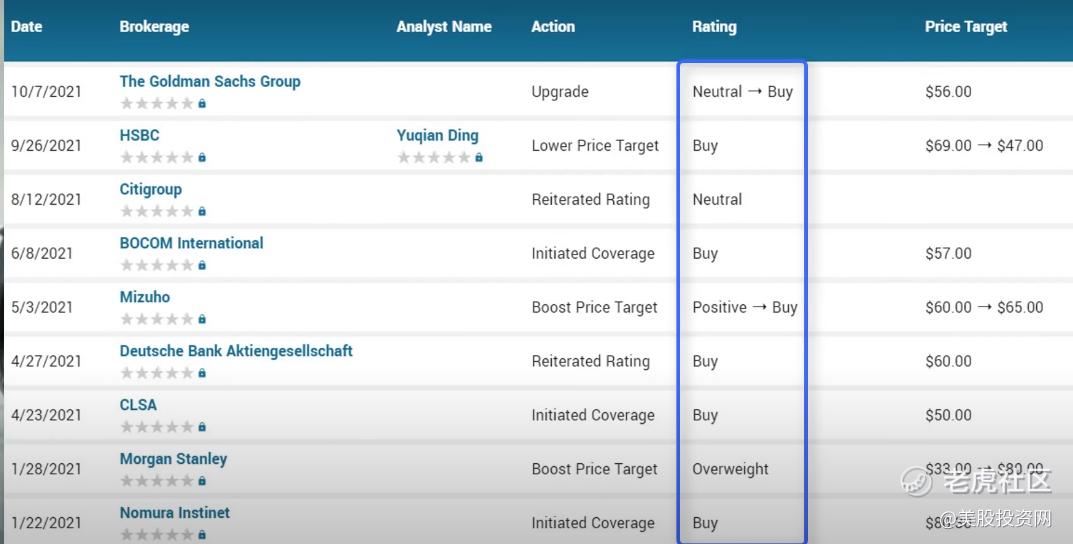
Task: Select the date cell 10/7/2021
Action: [46, 92]
